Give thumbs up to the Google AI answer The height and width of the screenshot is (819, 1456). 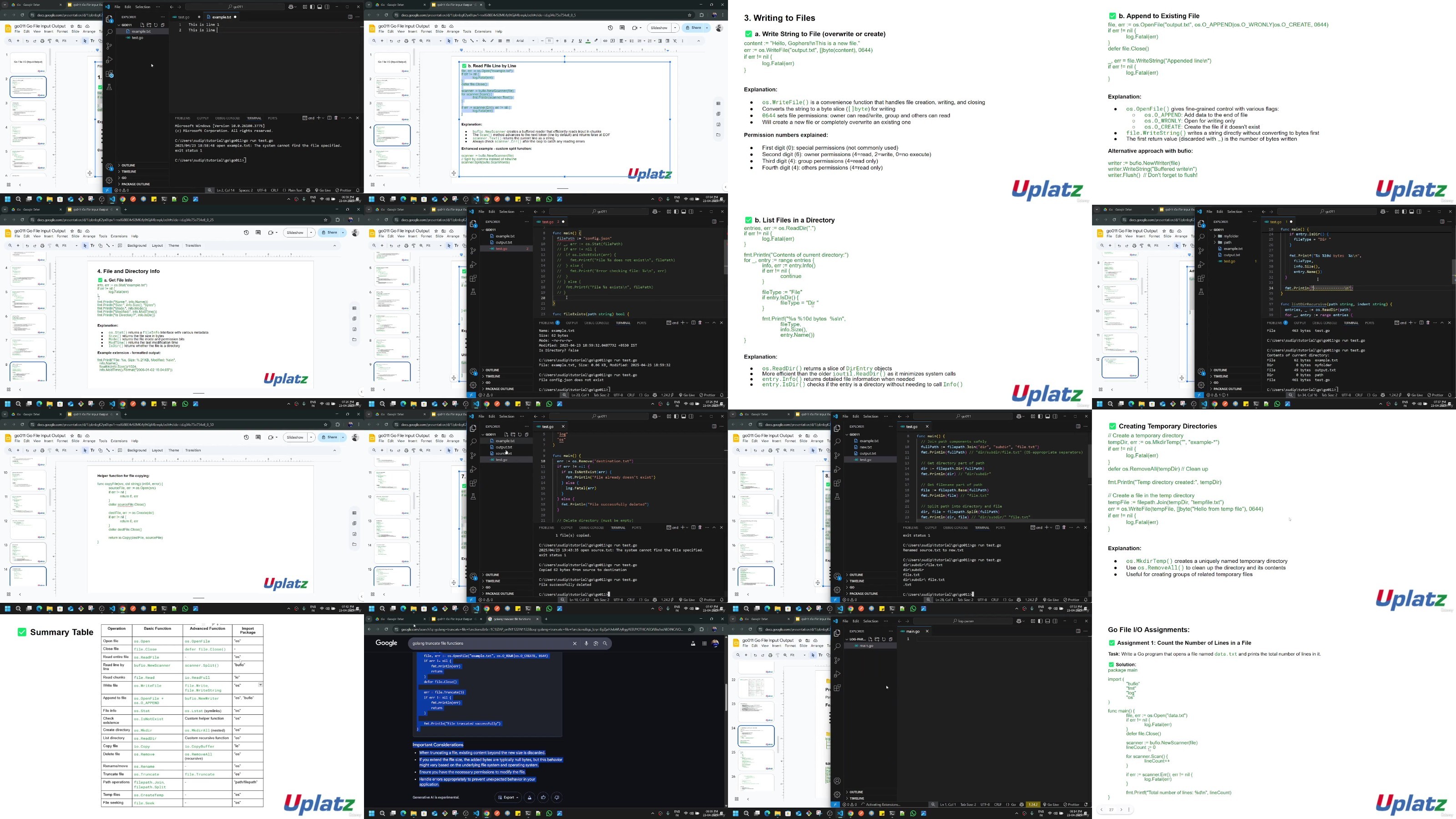click(x=543, y=798)
